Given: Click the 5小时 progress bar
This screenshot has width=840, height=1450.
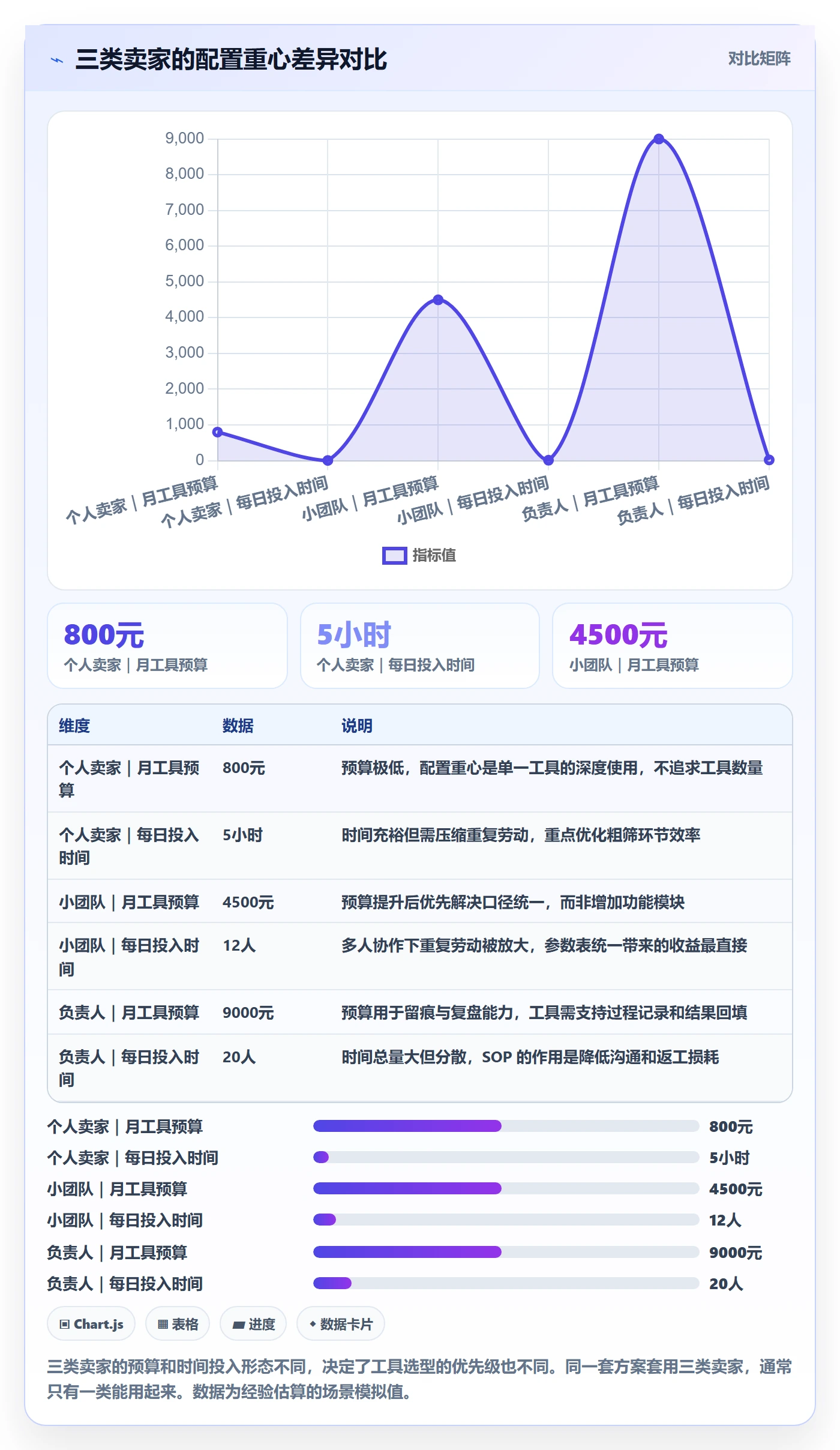Looking at the screenshot, I should [506, 1157].
